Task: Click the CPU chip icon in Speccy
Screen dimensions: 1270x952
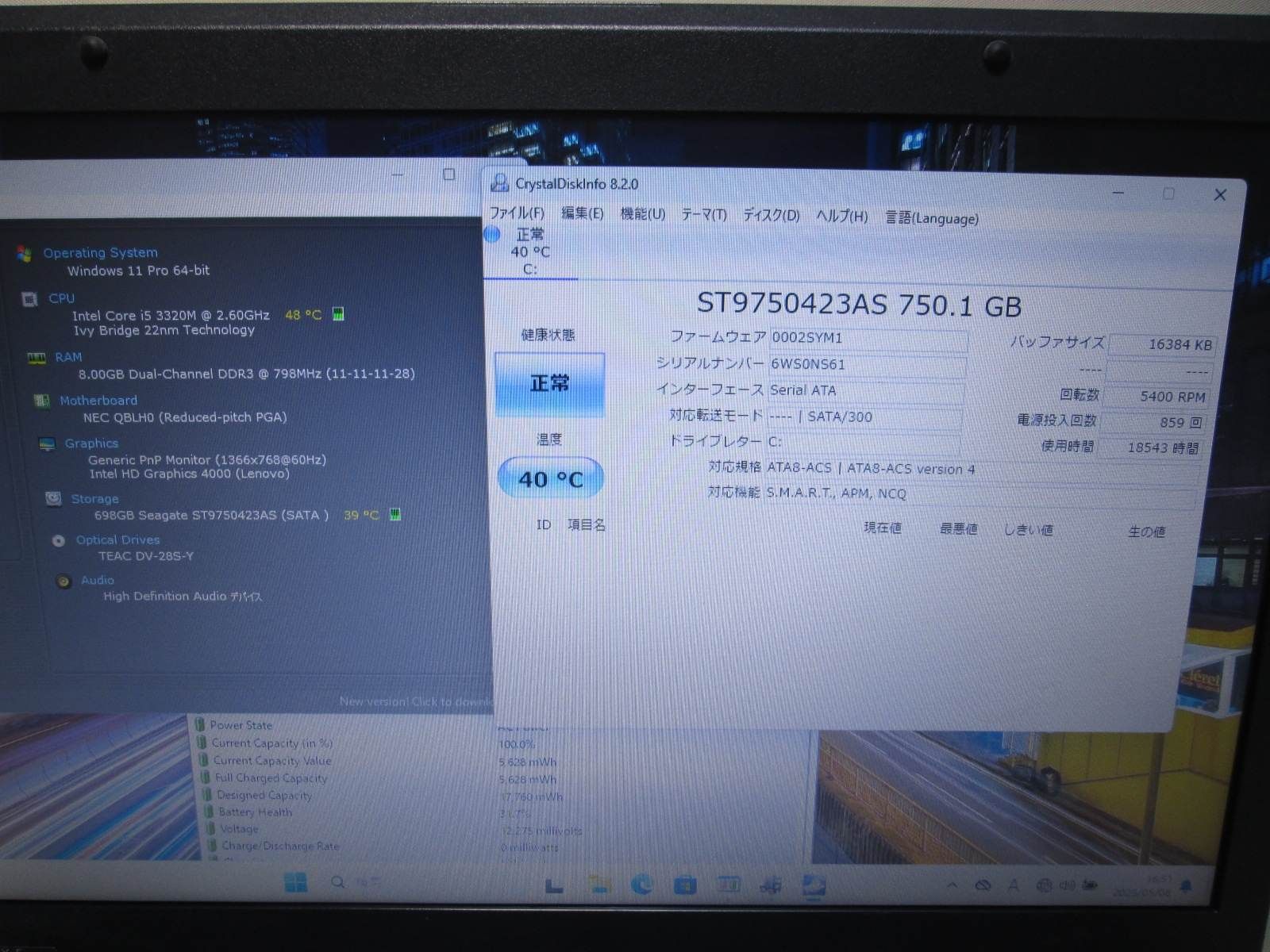Action: (x=29, y=299)
